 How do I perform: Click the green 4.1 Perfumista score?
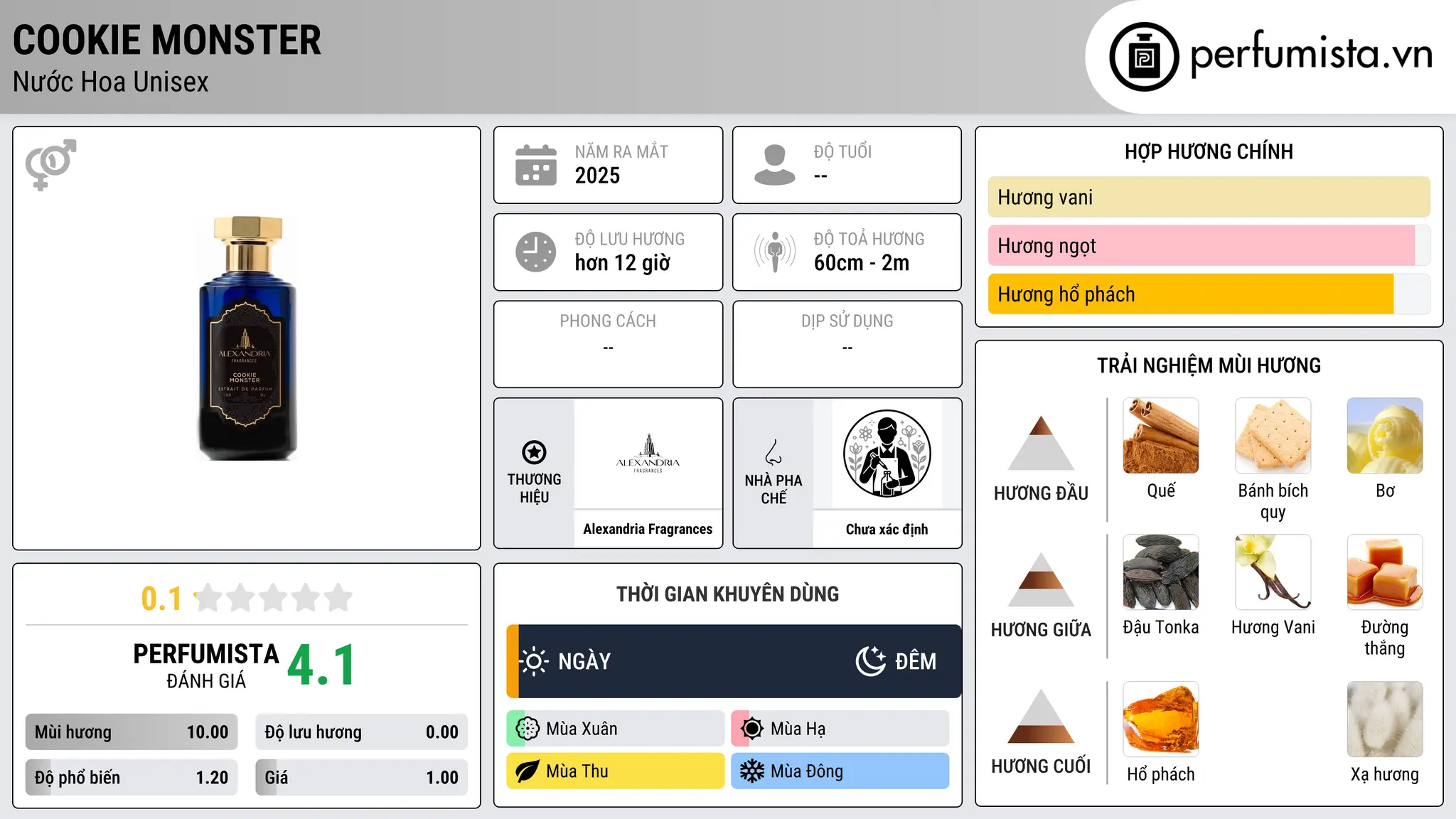(321, 665)
